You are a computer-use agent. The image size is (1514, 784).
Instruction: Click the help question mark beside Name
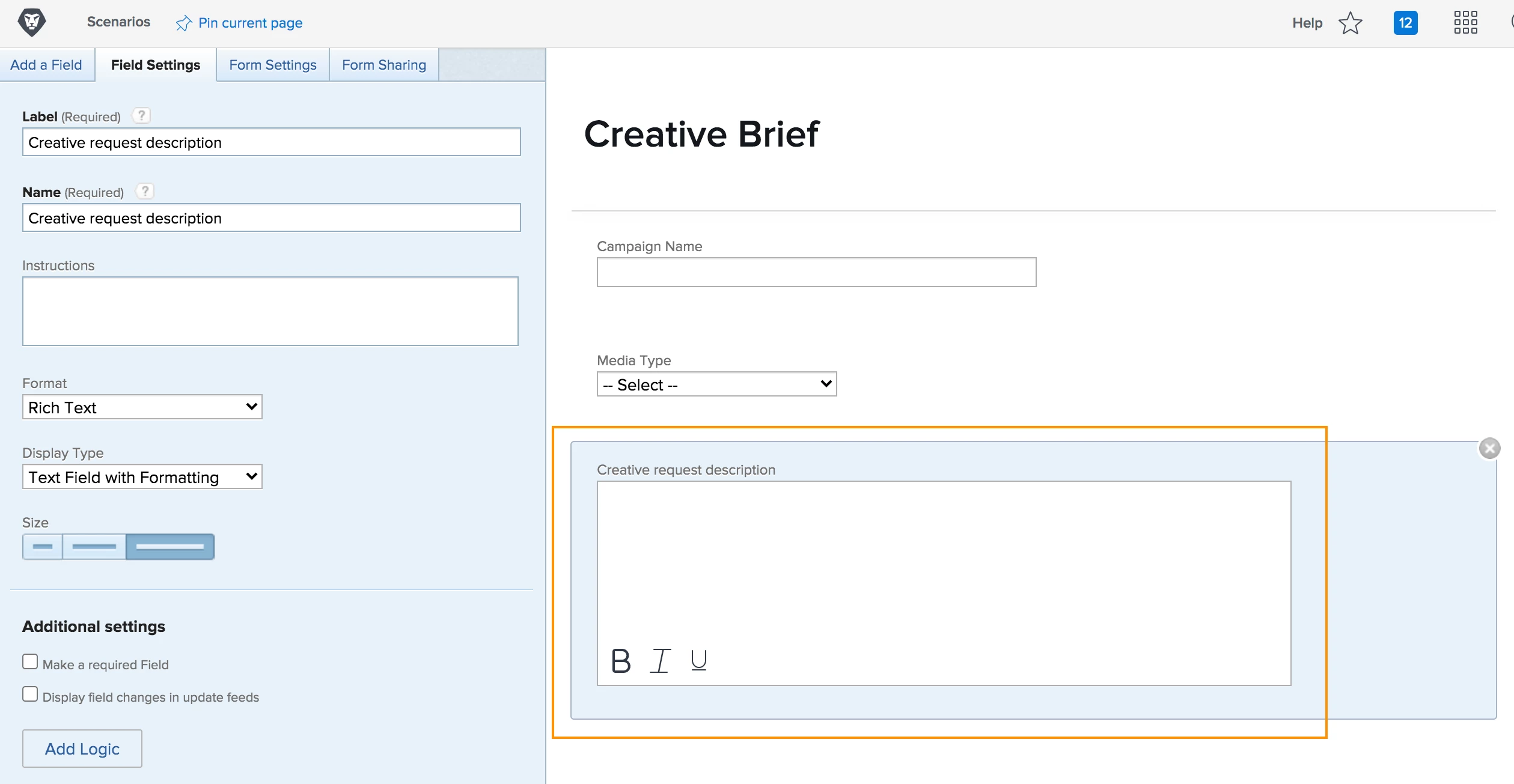145,191
